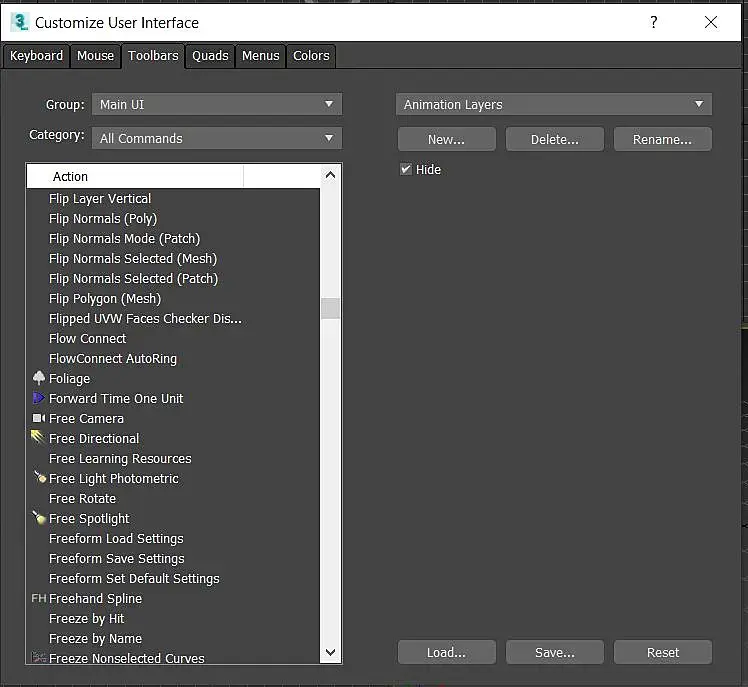Click the action list scroll down arrow

tap(331, 652)
